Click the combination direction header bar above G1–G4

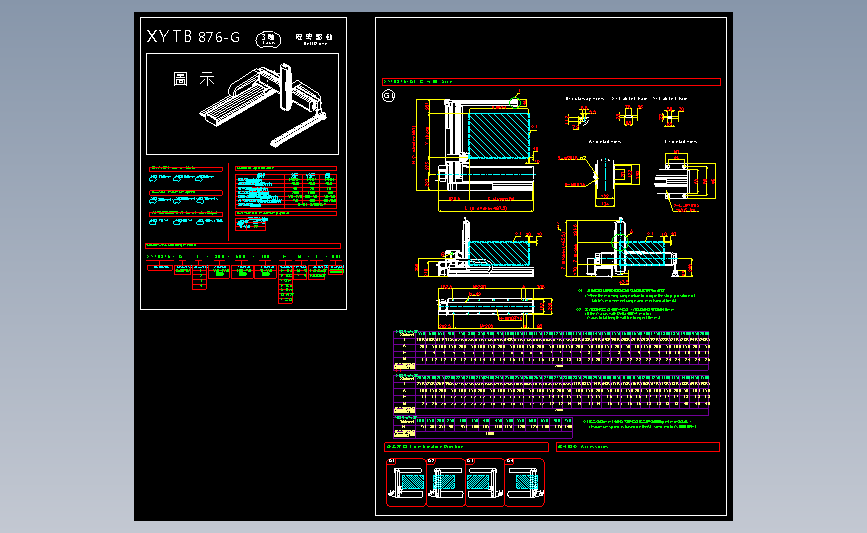pyautogui.click(x=466, y=447)
